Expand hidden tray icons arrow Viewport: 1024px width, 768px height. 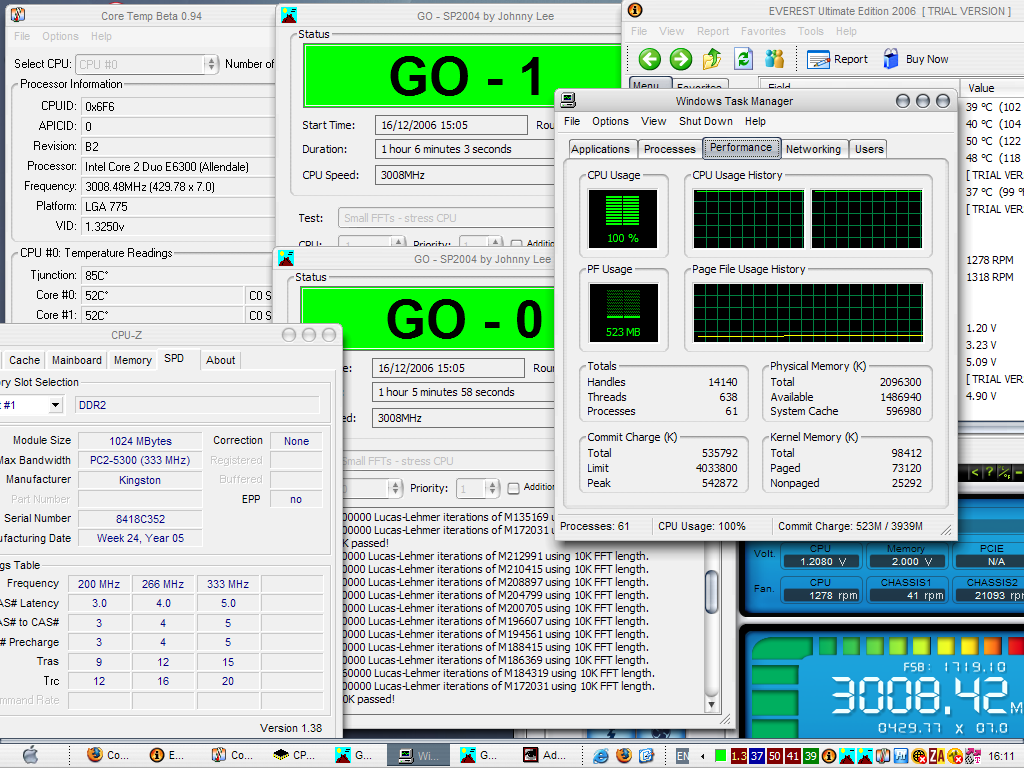point(703,756)
